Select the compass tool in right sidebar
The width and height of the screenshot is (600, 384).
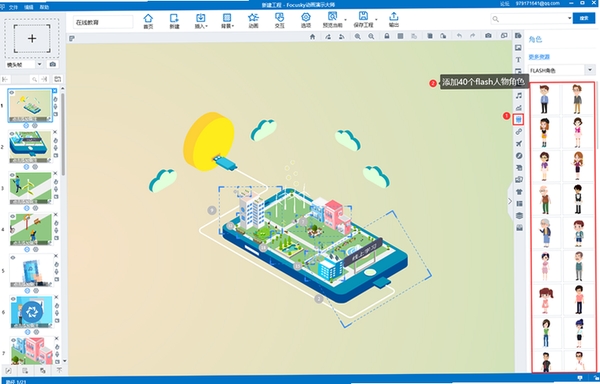(x=519, y=156)
